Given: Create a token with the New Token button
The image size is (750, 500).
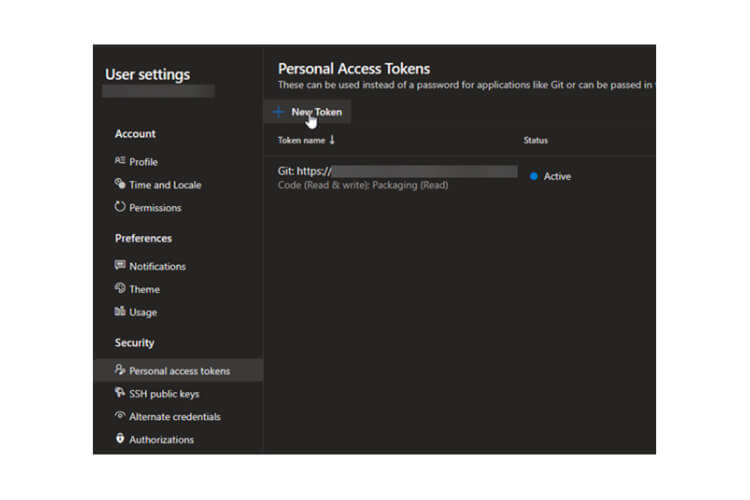Looking at the screenshot, I should pos(308,112).
